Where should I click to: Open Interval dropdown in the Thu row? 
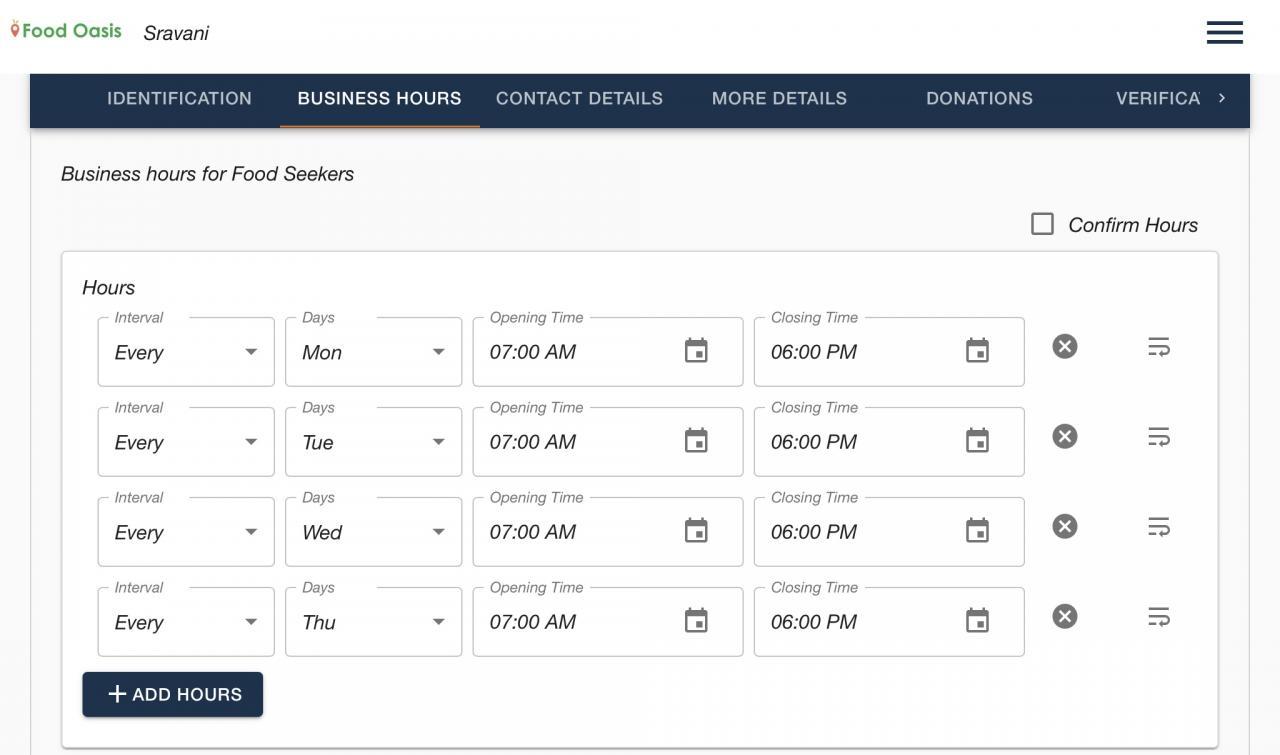tap(186, 622)
